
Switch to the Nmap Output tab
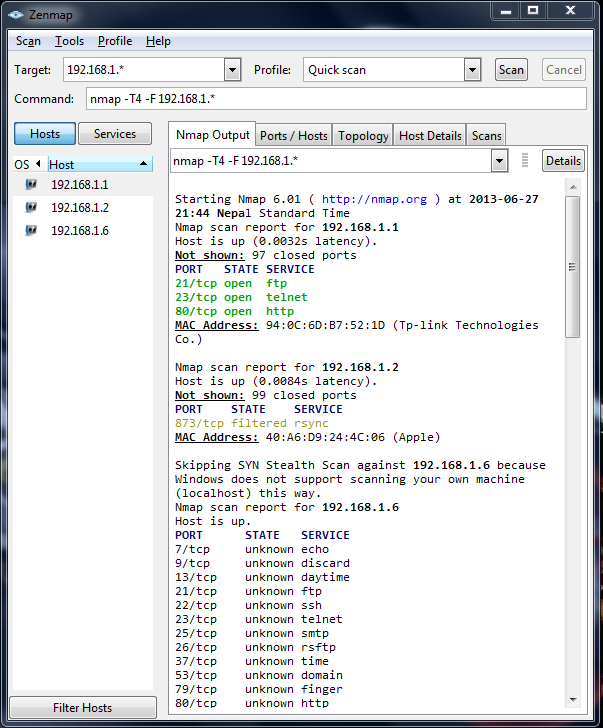tap(212, 135)
